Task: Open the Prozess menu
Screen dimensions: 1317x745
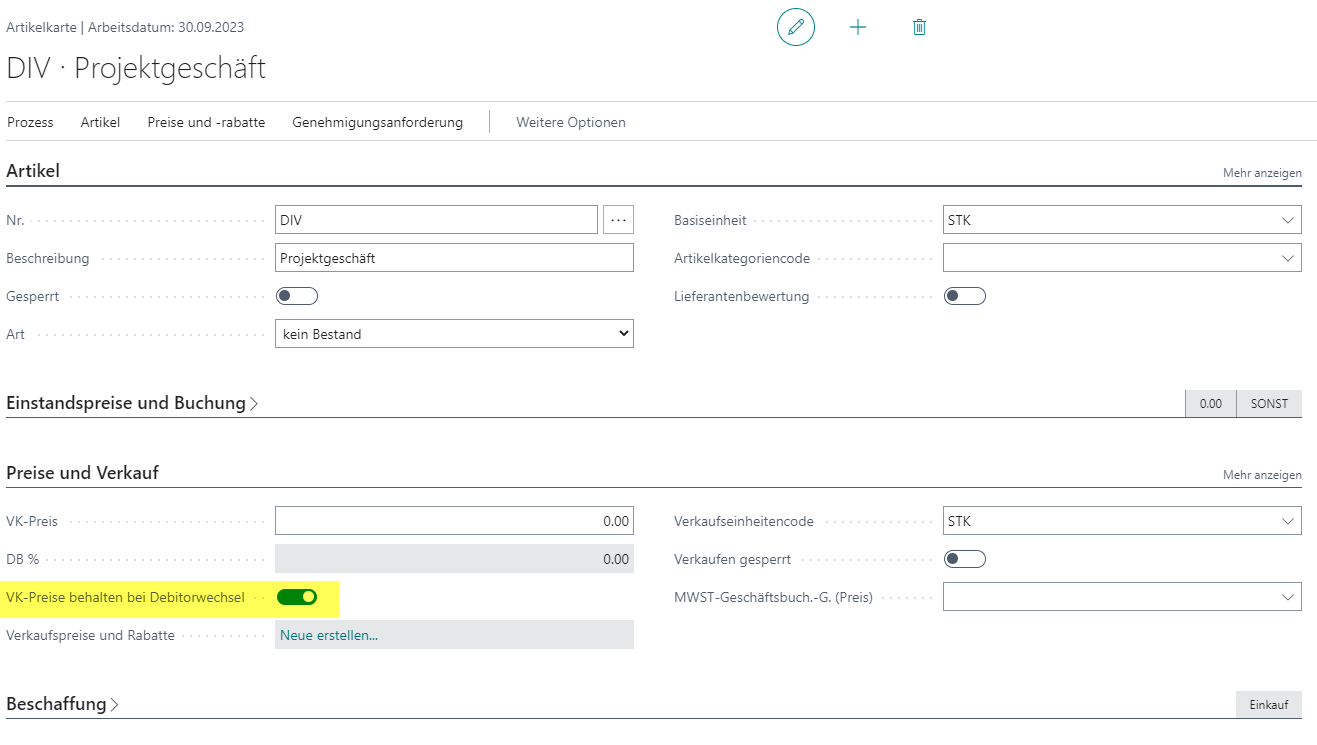Action: pyautogui.click(x=30, y=122)
